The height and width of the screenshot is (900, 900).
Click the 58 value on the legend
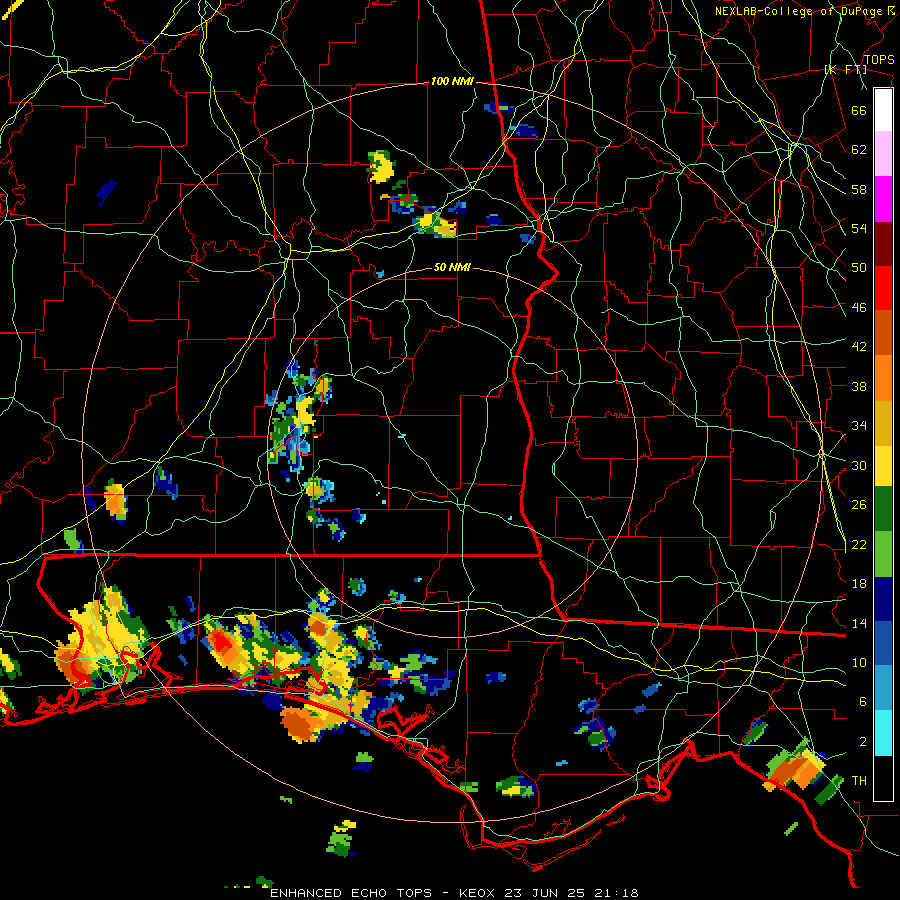click(x=859, y=190)
